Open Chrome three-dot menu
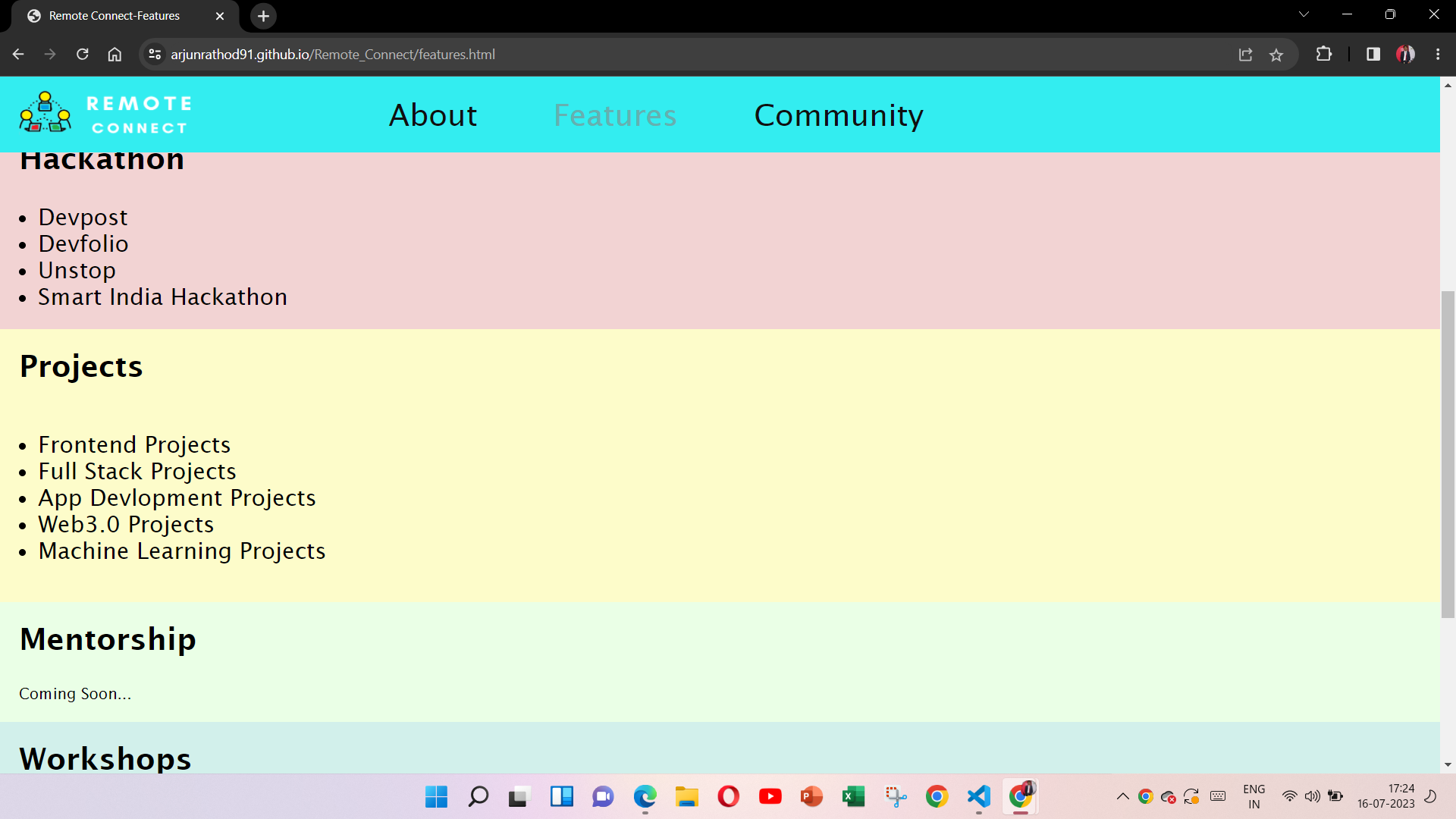The width and height of the screenshot is (1456, 819). 1438,55
